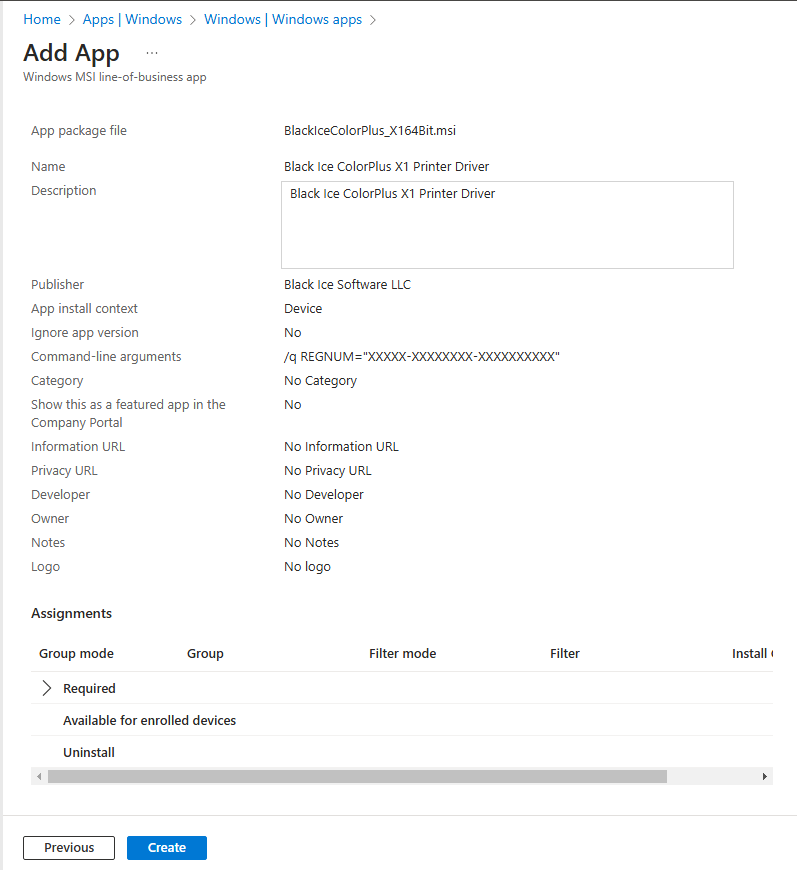Open the ellipsis menu beside Add App
This screenshot has height=870, width=797.
[x=152, y=53]
